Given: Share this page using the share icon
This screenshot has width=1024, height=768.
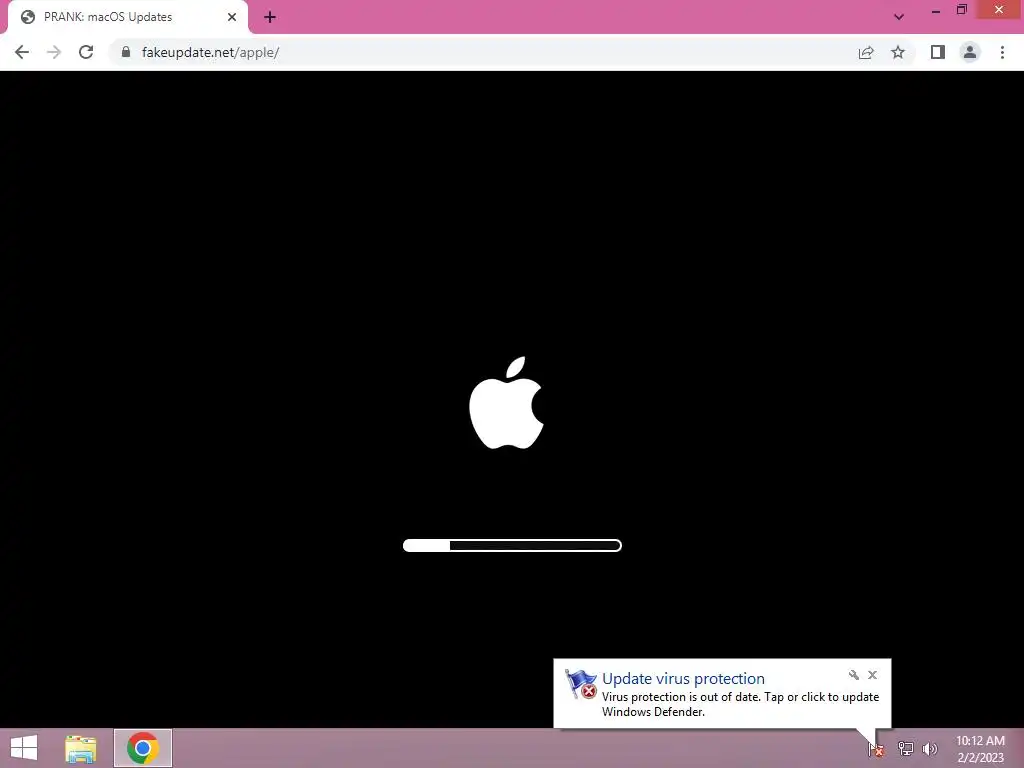Looking at the screenshot, I should click(866, 52).
